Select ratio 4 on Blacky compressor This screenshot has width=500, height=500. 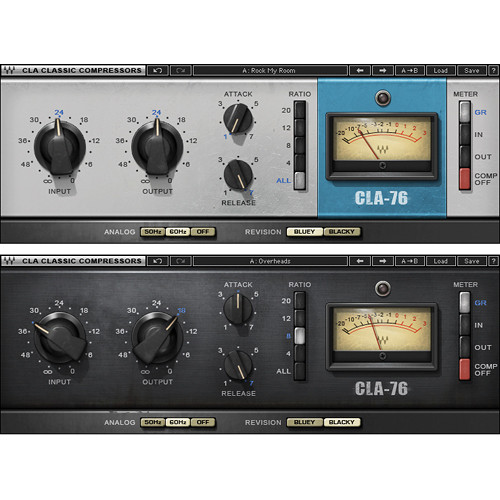coord(300,354)
